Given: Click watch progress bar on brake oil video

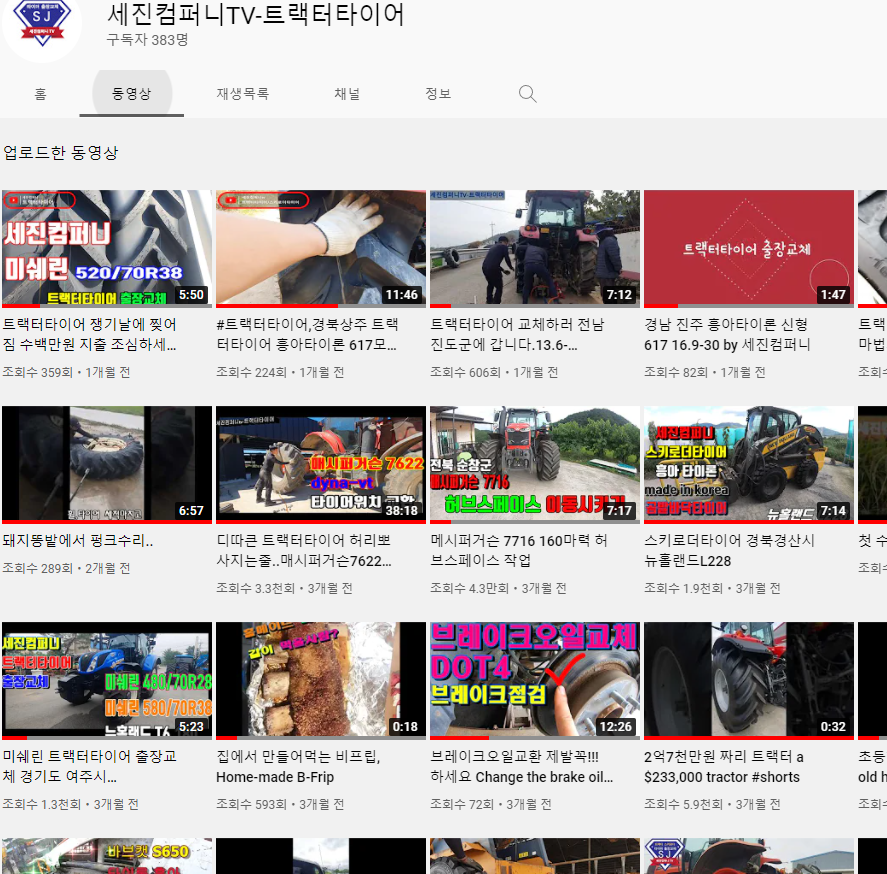Looking at the screenshot, I should click(x=535, y=738).
